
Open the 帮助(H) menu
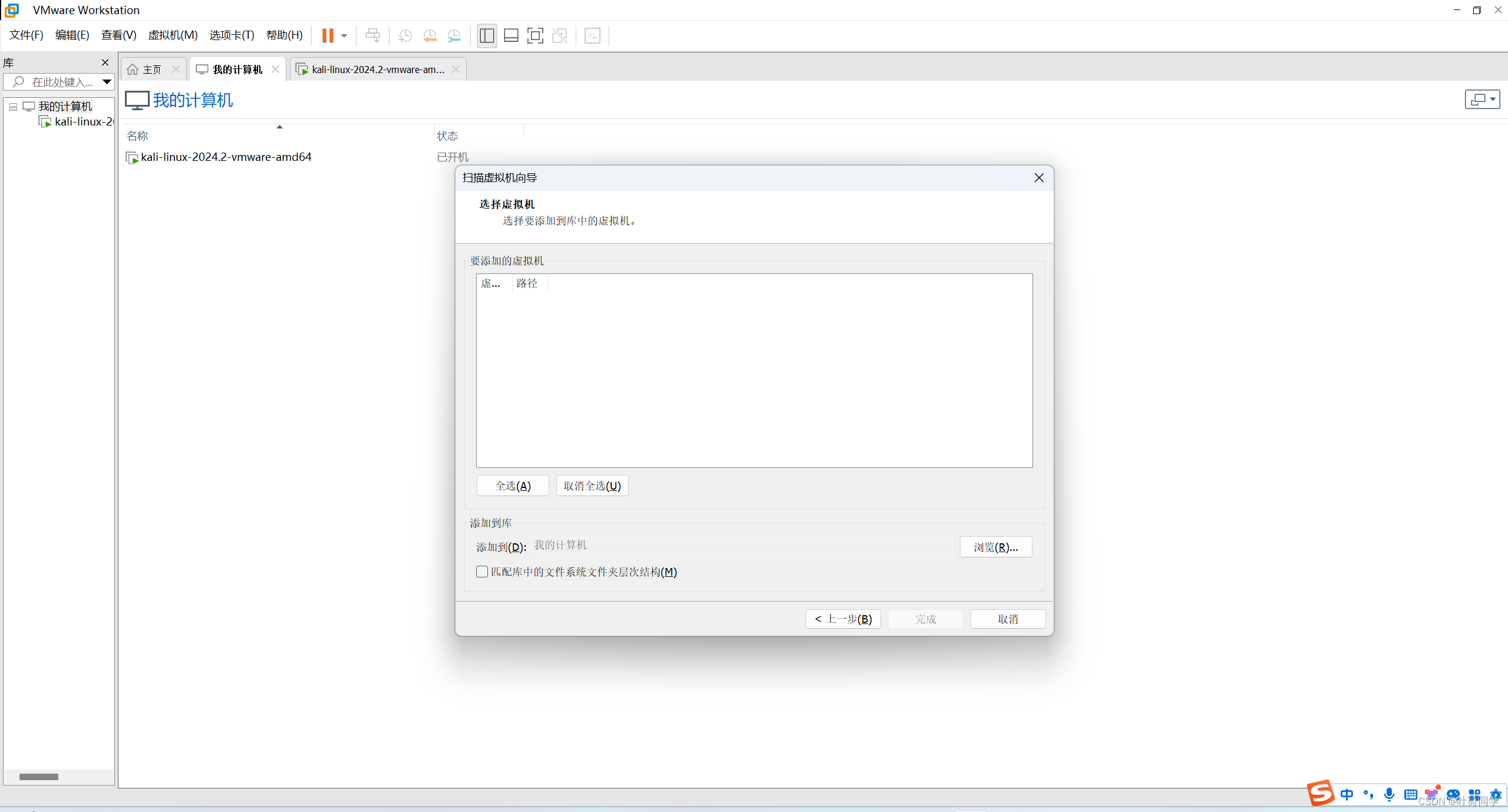pyautogui.click(x=285, y=35)
